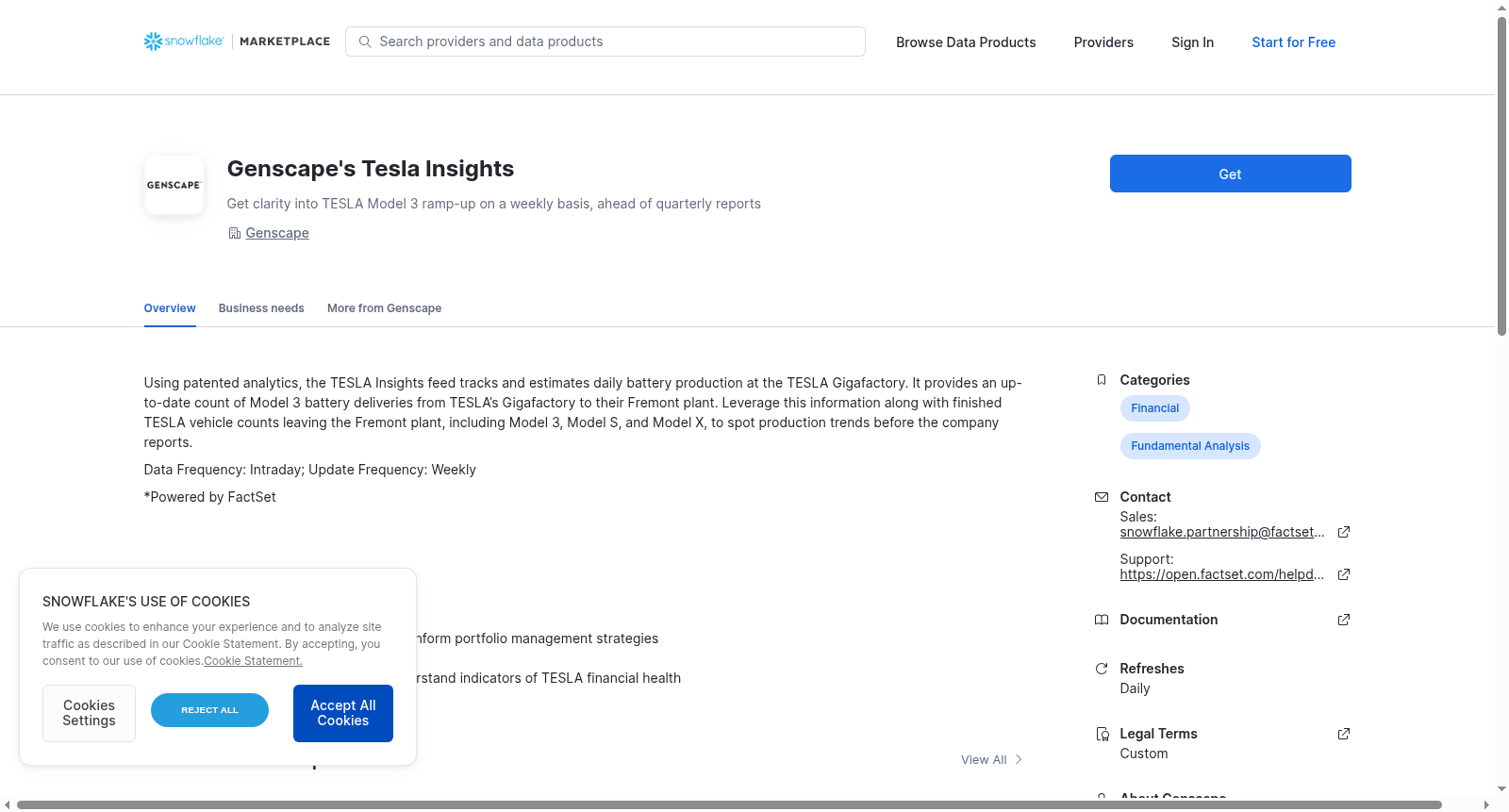The height and width of the screenshot is (812, 1509).
Task: Click the Documentation heading
Action: click(1169, 620)
